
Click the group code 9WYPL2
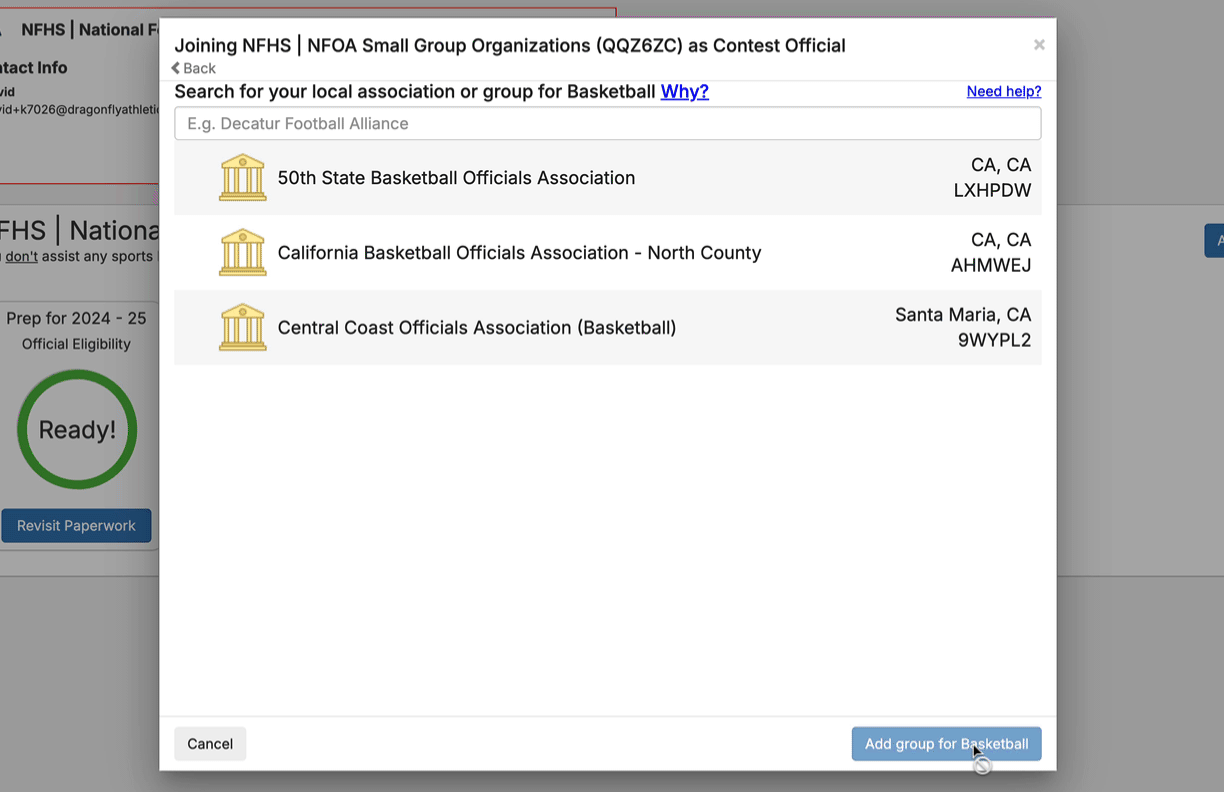[x=994, y=341]
